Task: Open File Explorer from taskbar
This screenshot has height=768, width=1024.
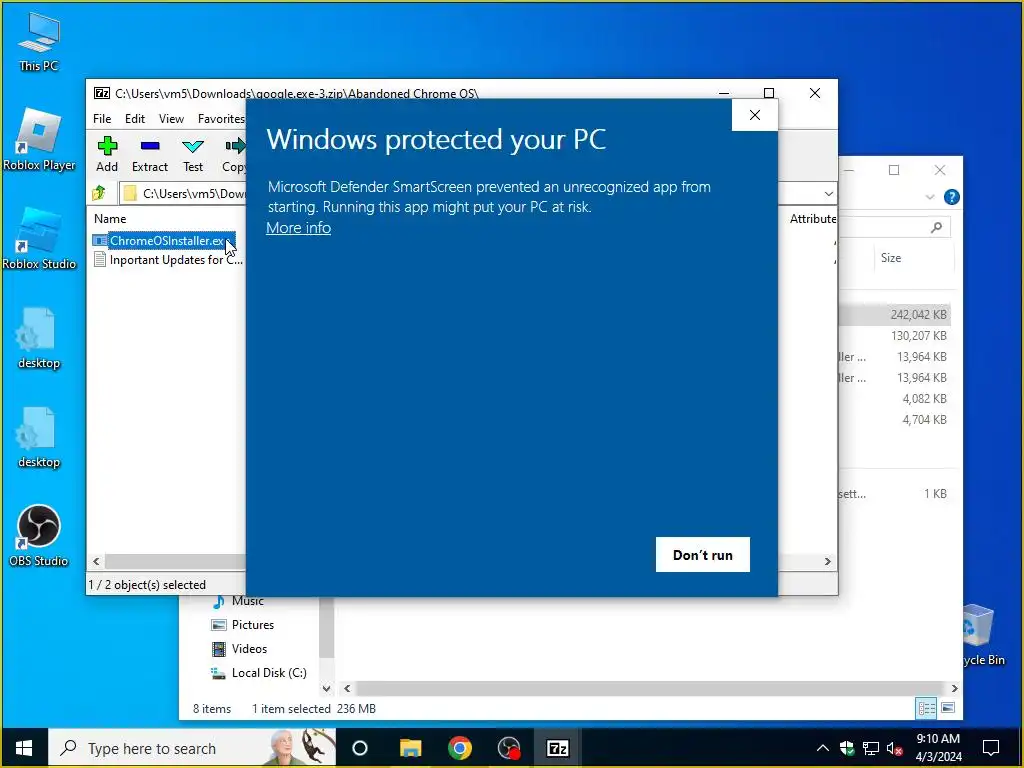Action: (x=411, y=748)
